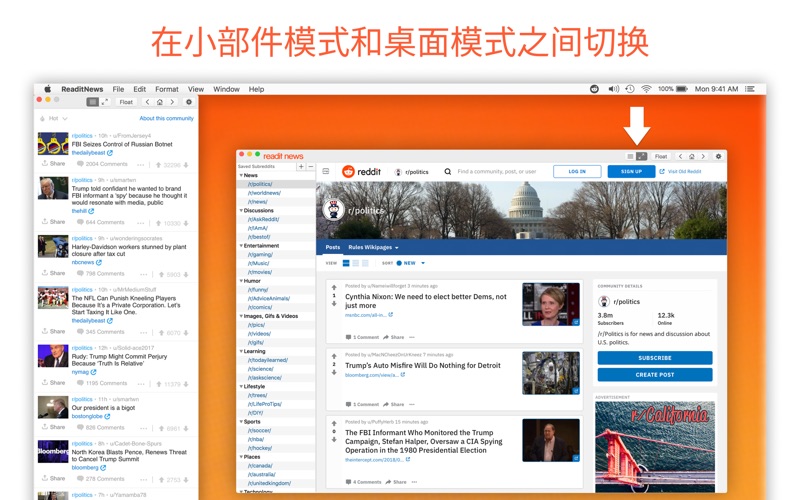Viewport: 800px width, 500px height.
Task: Click the reddit logo
Action: (361, 171)
